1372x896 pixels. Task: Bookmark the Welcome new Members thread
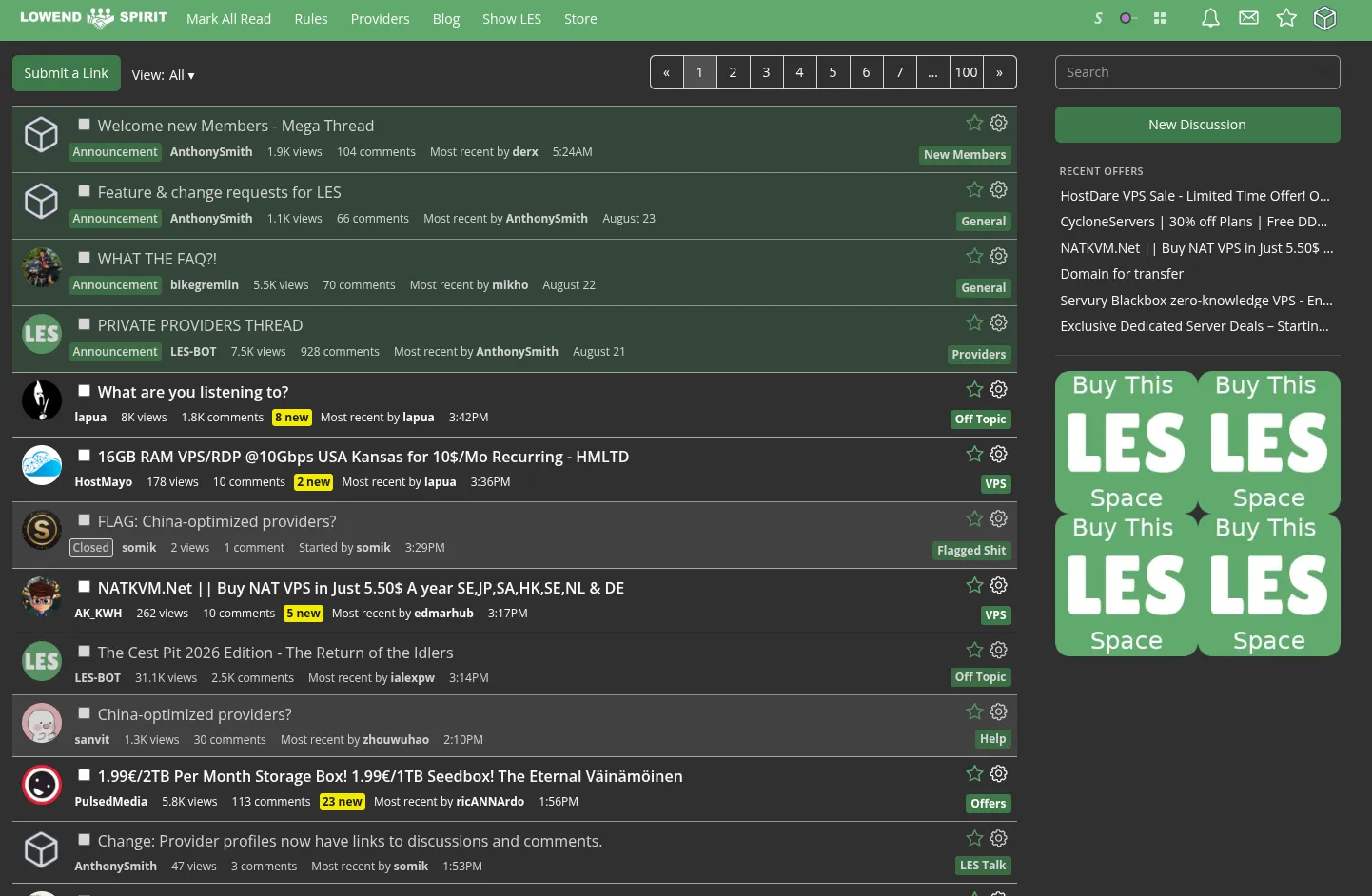pyautogui.click(x=974, y=123)
